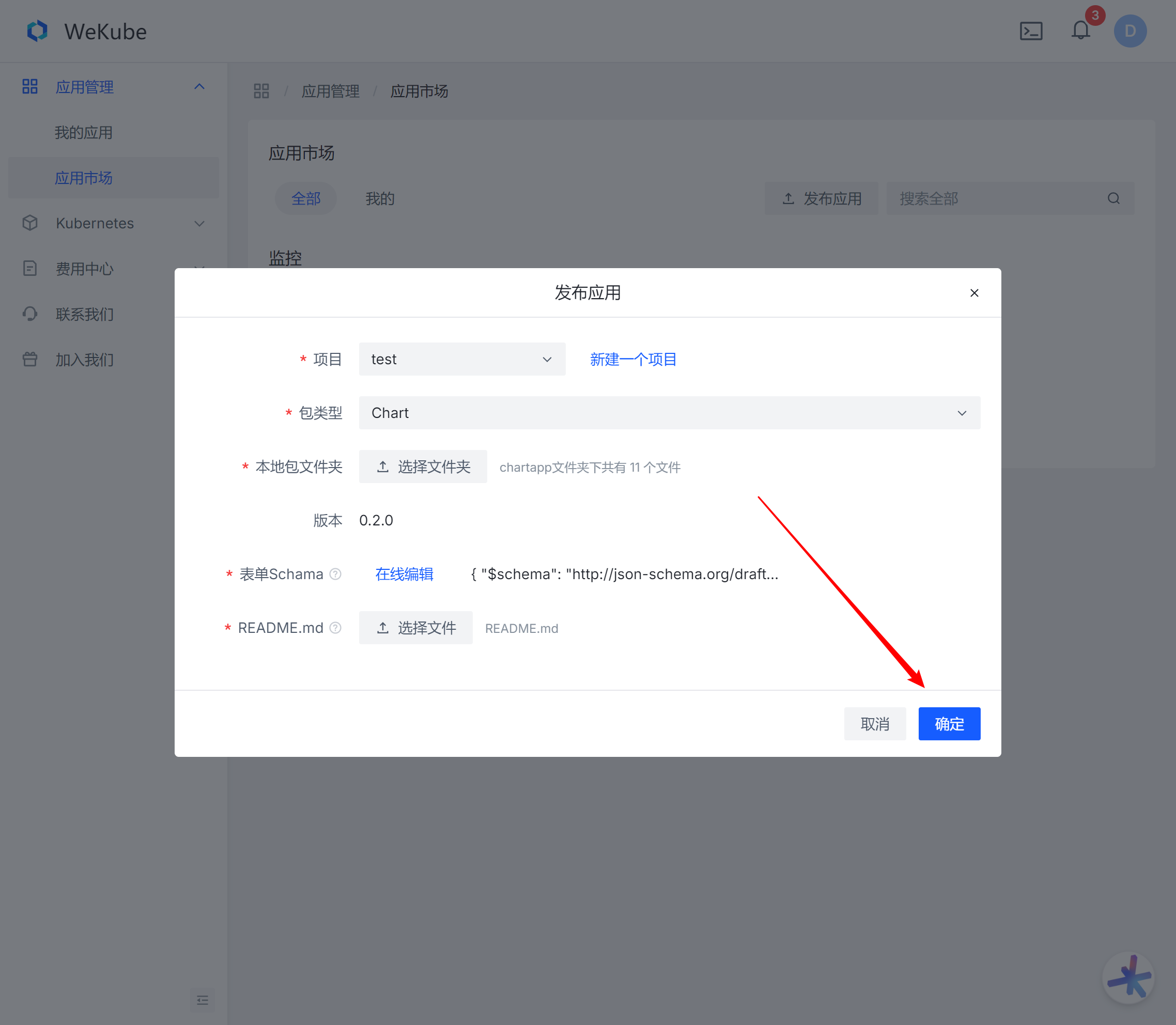Click 在线编辑 link

coord(404,573)
